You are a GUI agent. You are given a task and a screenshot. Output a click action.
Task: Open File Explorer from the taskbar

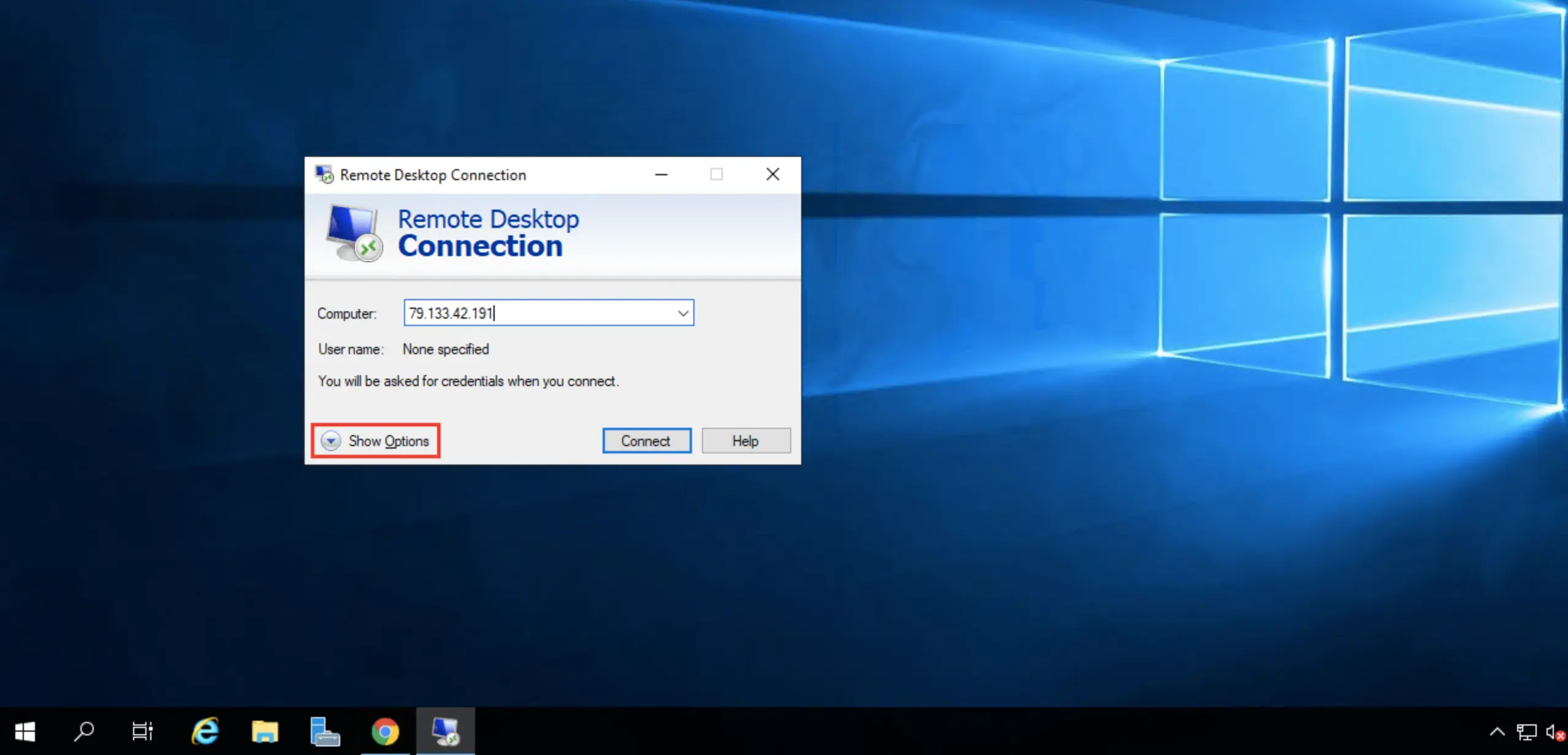[265, 731]
